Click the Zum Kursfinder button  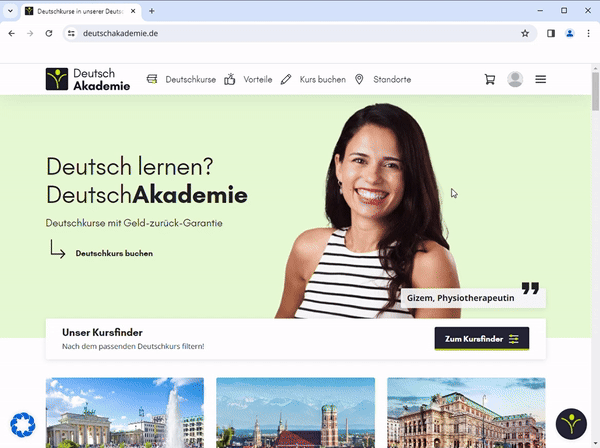point(482,339)
